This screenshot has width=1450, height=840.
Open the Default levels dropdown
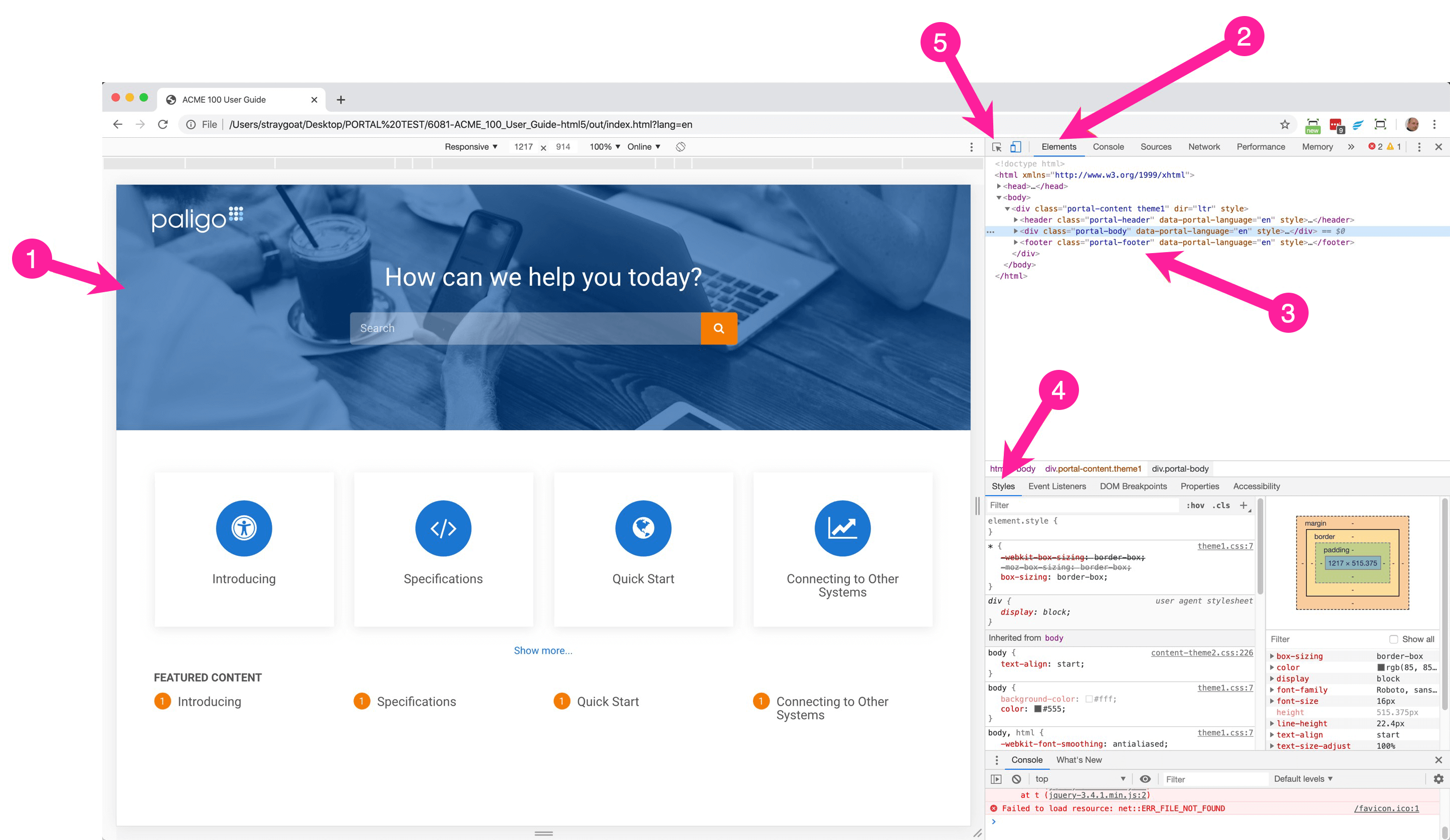click(x=1302, y=778)
